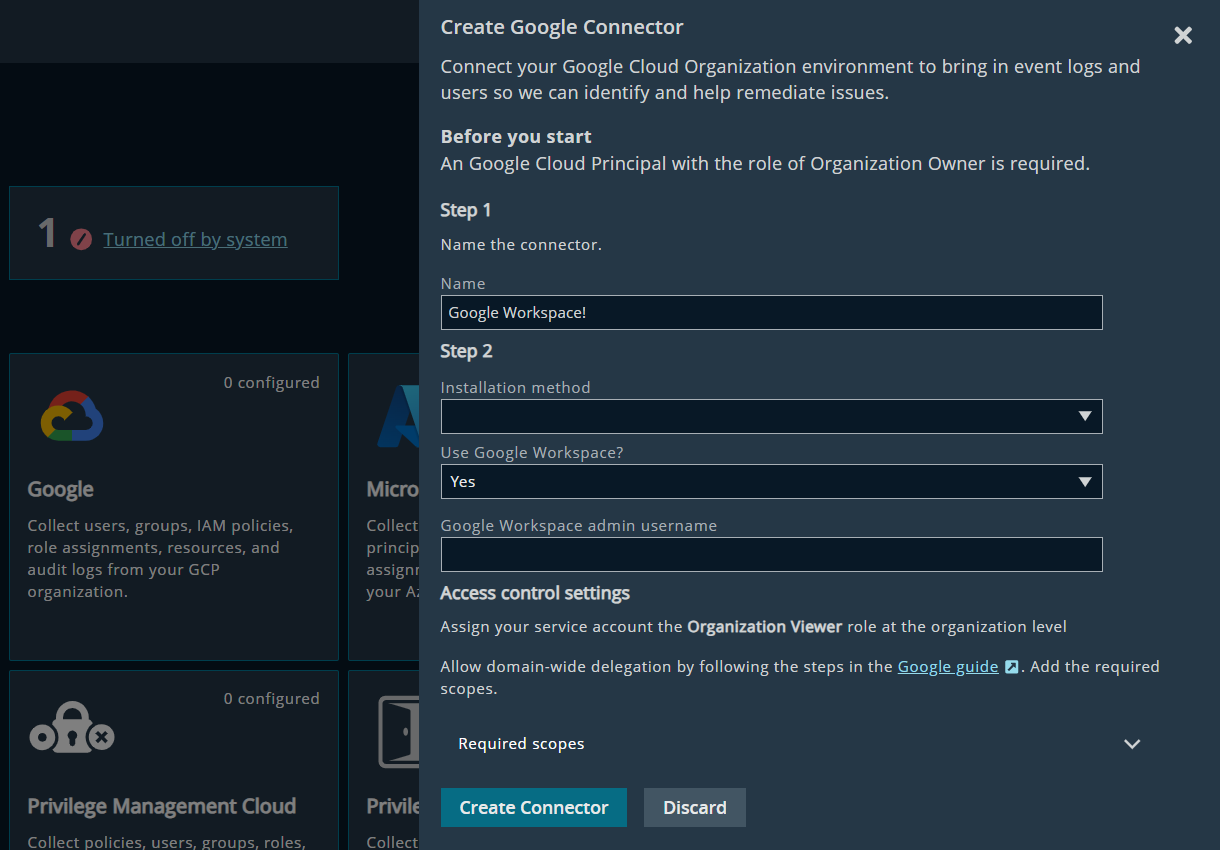
Task: Click '0 configured' on the Google card
Action: click(272, 383)
